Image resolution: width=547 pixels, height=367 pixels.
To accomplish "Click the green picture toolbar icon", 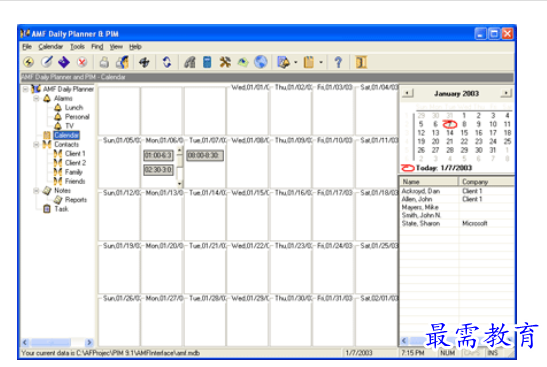I will (x=243, y=62).
